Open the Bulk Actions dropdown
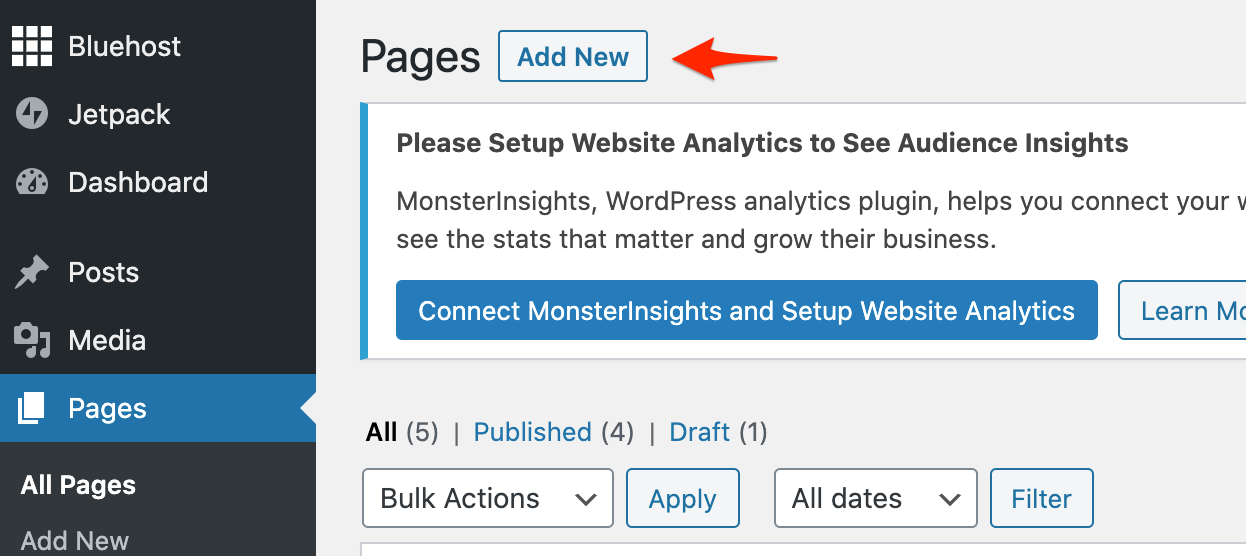1246x556 pixels. (x=487, y=498)
